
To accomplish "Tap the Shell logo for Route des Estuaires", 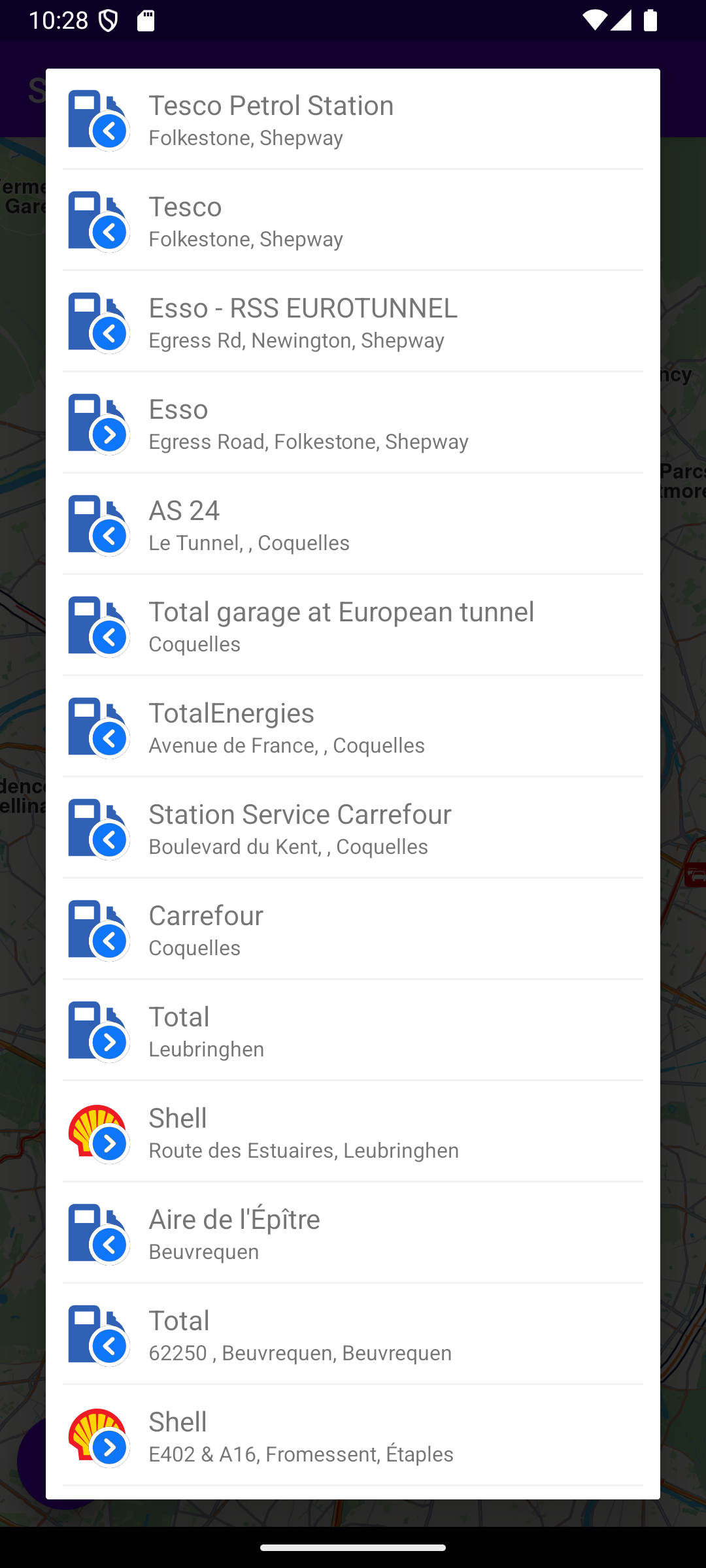I will pos(97,1132).
